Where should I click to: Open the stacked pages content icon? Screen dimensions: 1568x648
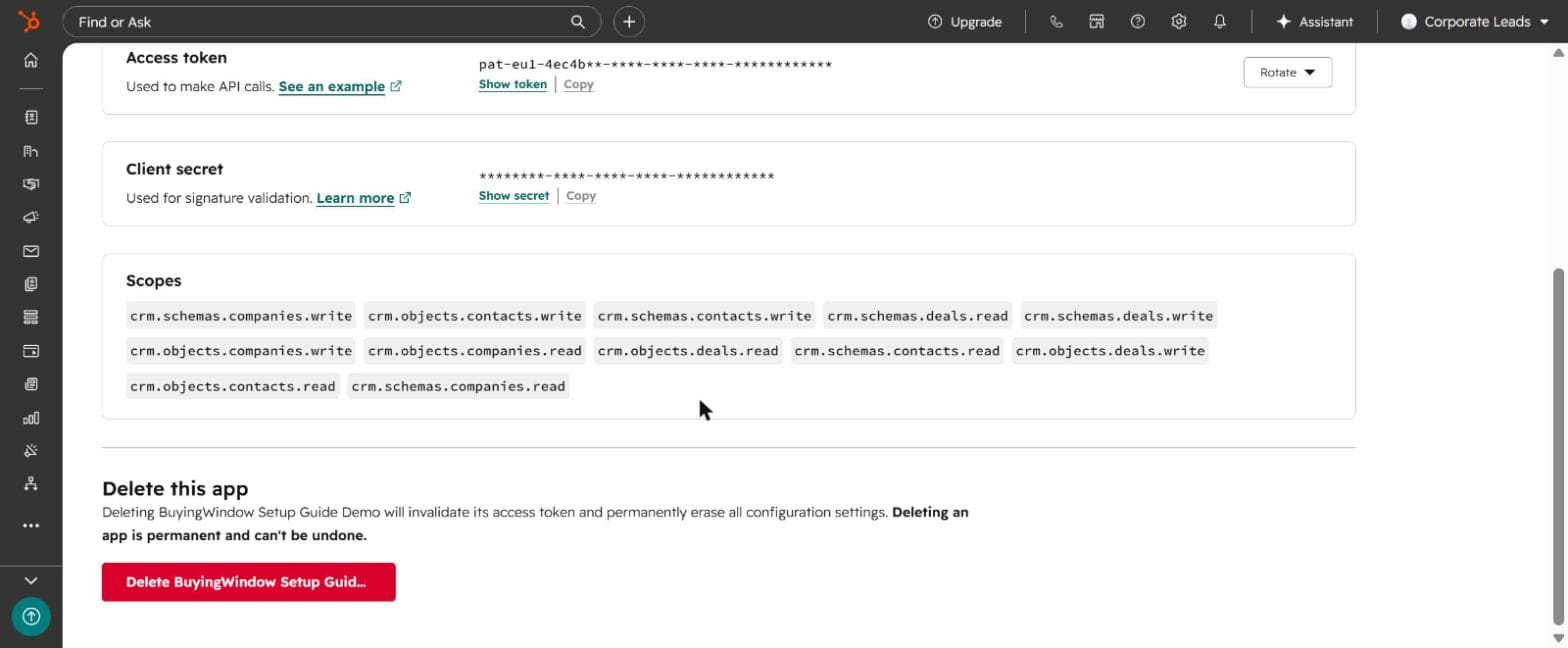click(x=31, y=284)
